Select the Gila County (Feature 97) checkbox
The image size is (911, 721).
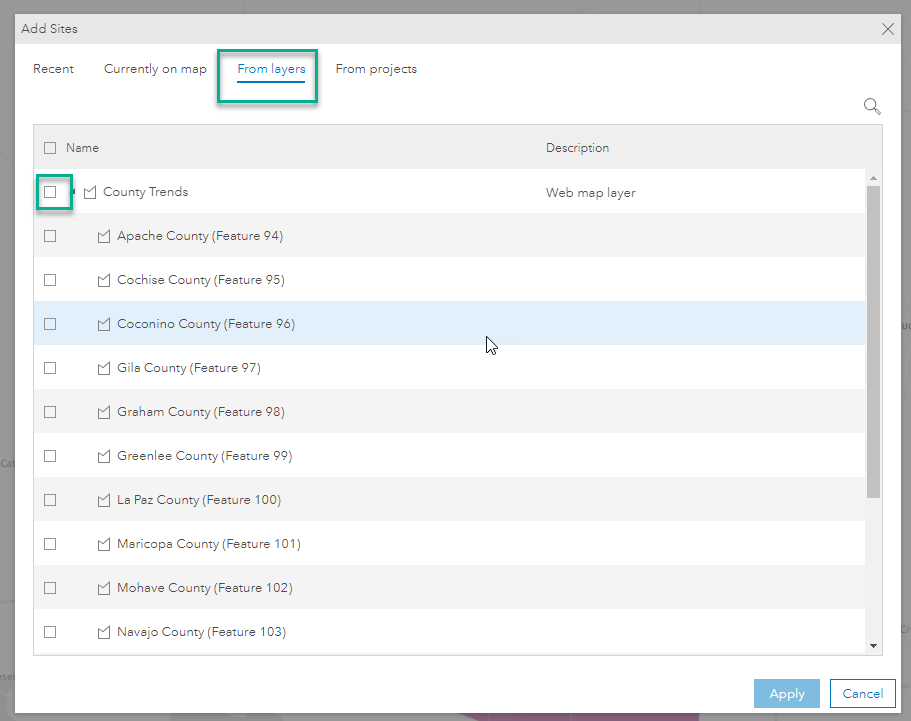click(50, 368)
